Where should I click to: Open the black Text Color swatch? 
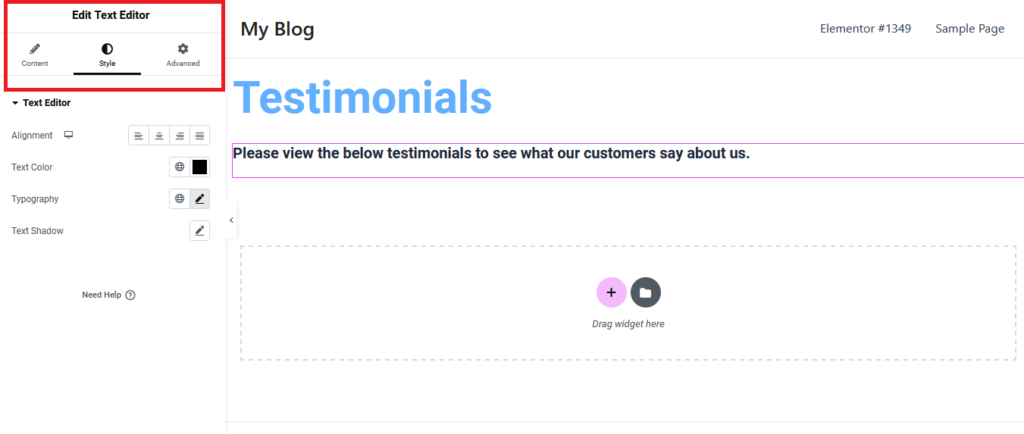[200, 167]
